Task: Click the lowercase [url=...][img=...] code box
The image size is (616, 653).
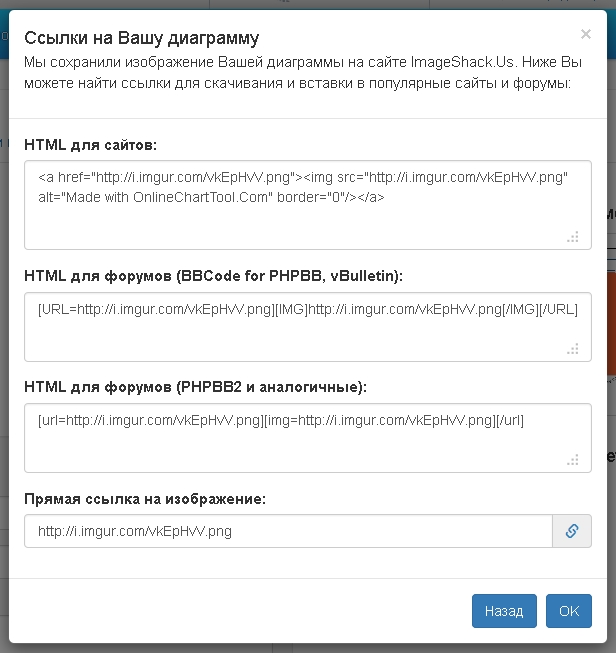Action: click(308, 438)
